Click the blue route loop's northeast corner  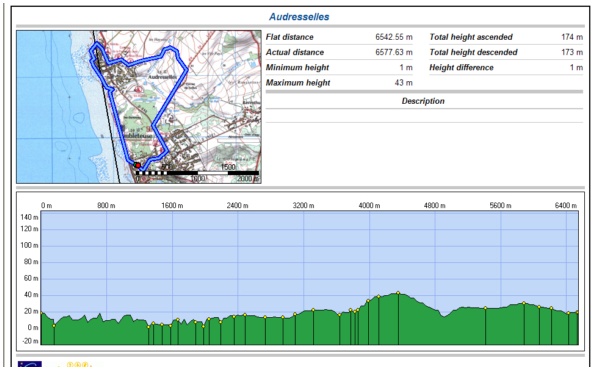coord(170,49)
